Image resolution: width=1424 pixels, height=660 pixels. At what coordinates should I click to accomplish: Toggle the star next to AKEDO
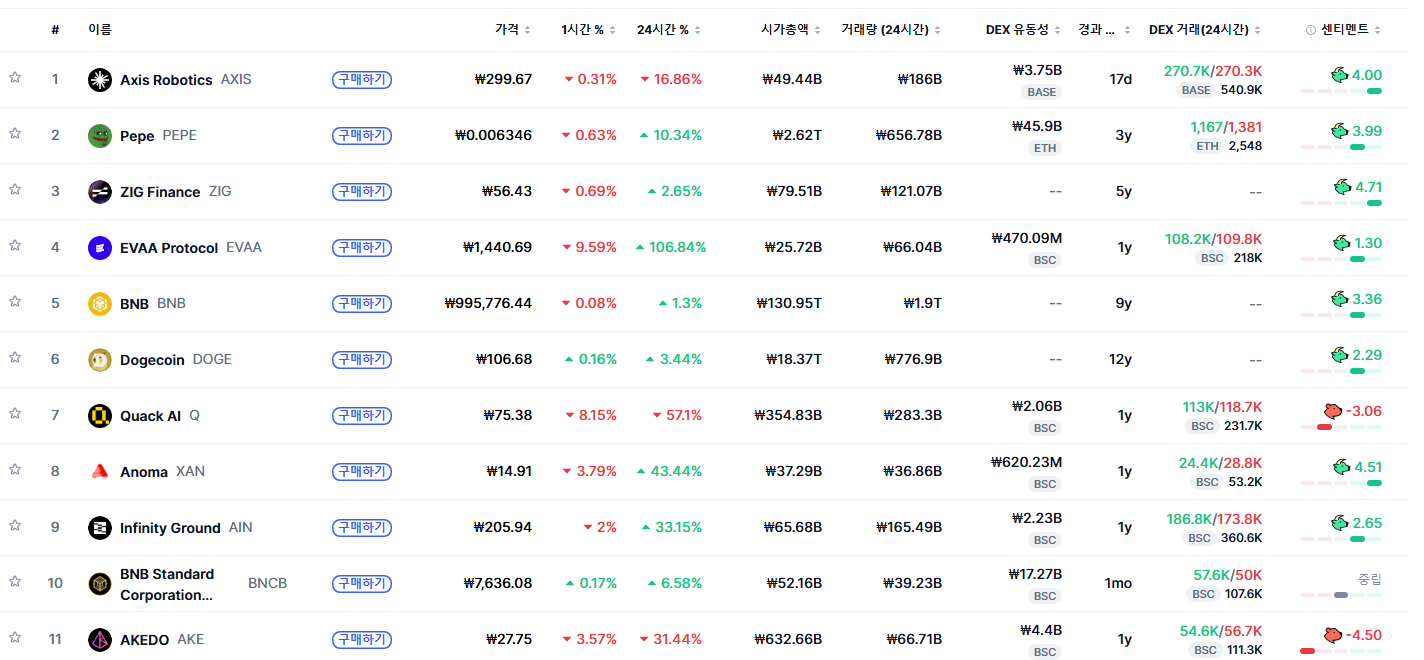(x=15, y=638)
